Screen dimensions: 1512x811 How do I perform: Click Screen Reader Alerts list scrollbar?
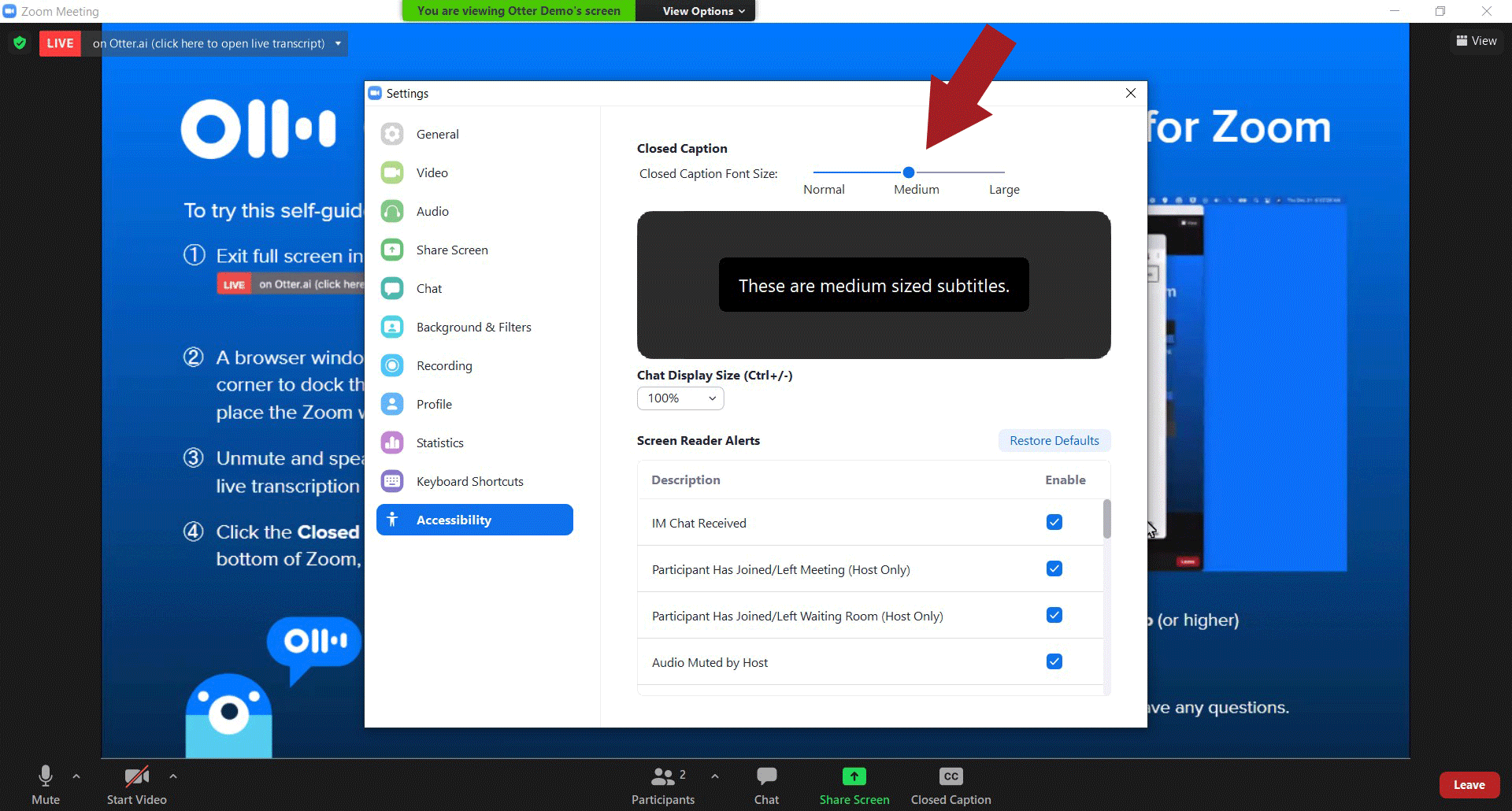tap(1107, 519)
